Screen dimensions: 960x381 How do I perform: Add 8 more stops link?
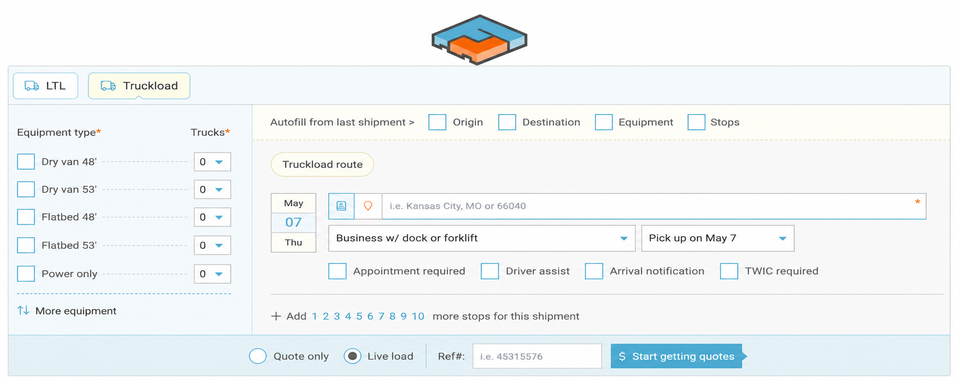pos(392,317)
